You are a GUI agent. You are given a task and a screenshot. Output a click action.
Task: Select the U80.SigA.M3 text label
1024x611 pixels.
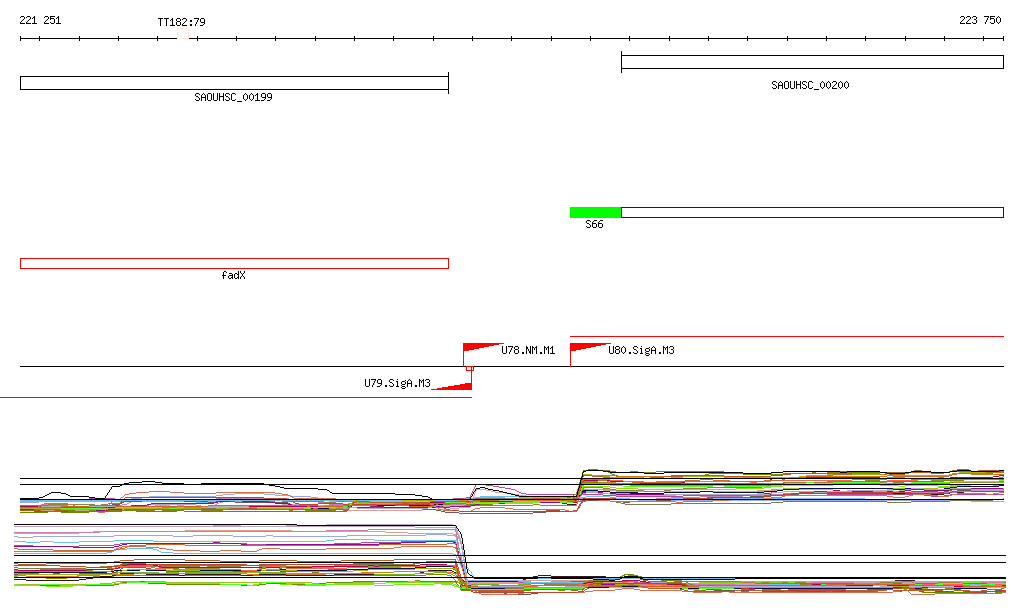coord(641,350)
